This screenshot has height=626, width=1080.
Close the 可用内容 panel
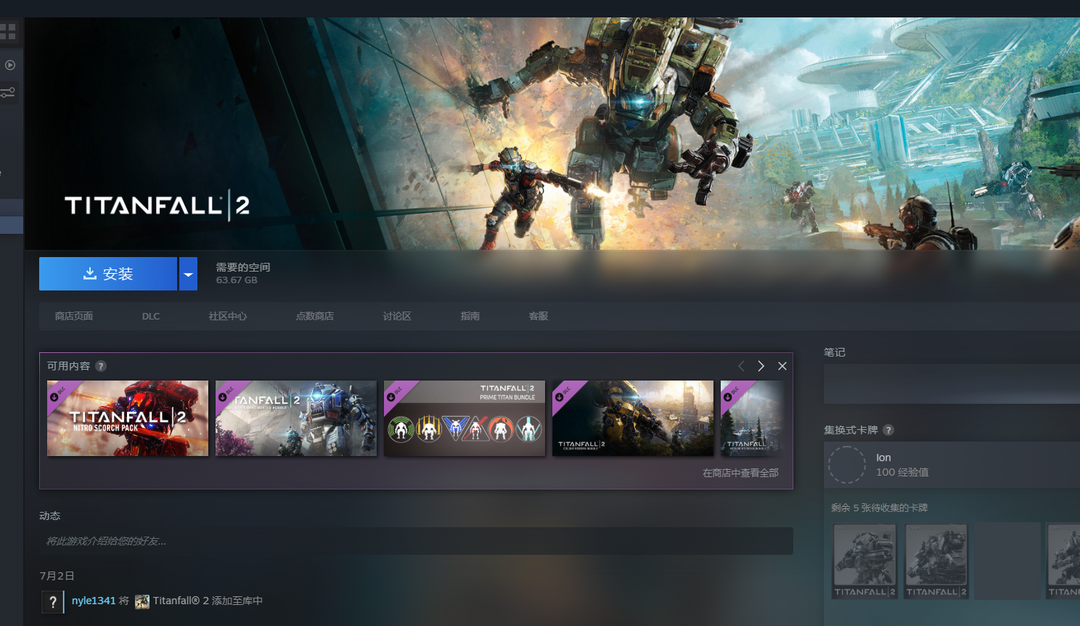(782, 366)
